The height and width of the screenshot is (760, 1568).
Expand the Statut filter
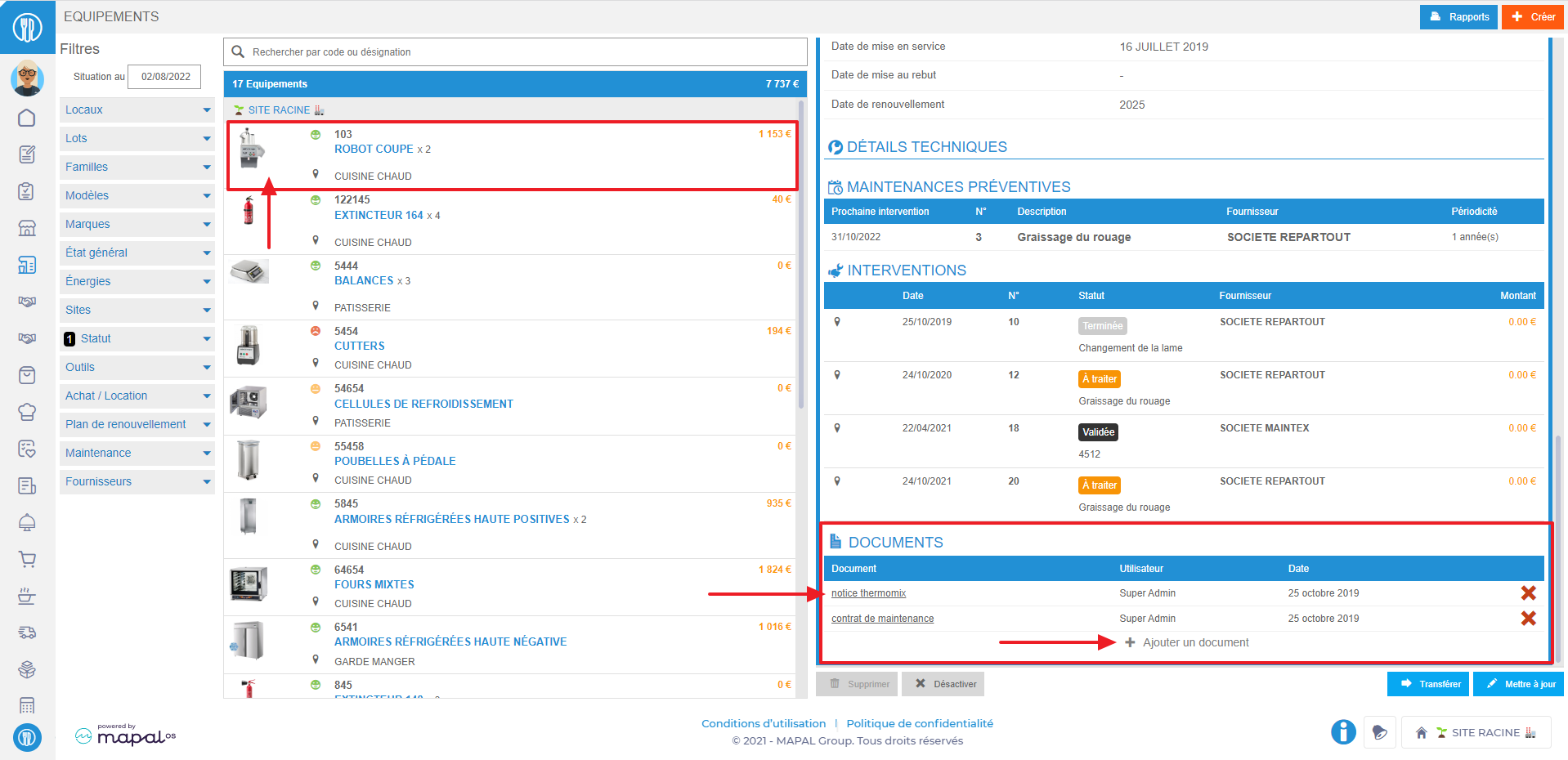pos(137,338)
